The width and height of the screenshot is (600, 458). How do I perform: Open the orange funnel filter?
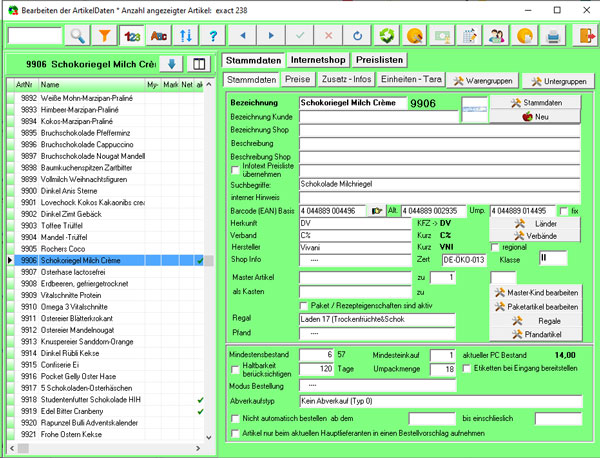coord(104,36)
